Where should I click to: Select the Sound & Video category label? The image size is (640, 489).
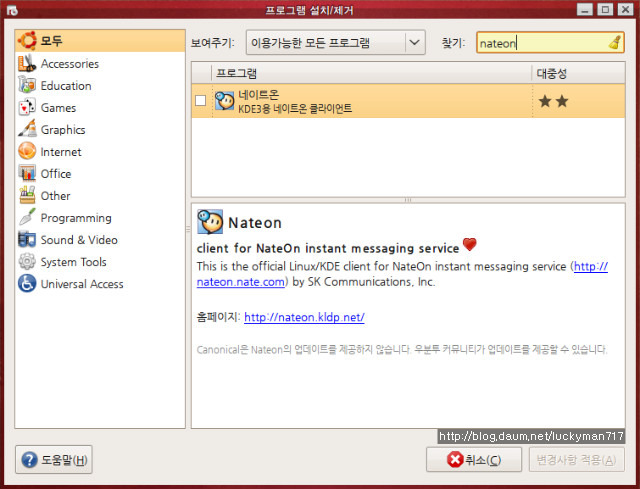click(x=79, y=240)
